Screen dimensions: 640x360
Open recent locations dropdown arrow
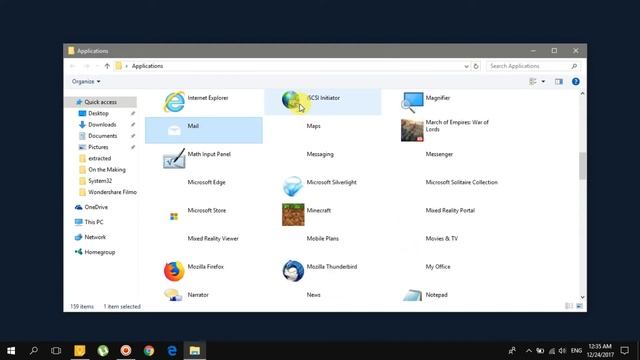(x=97, y=66)
